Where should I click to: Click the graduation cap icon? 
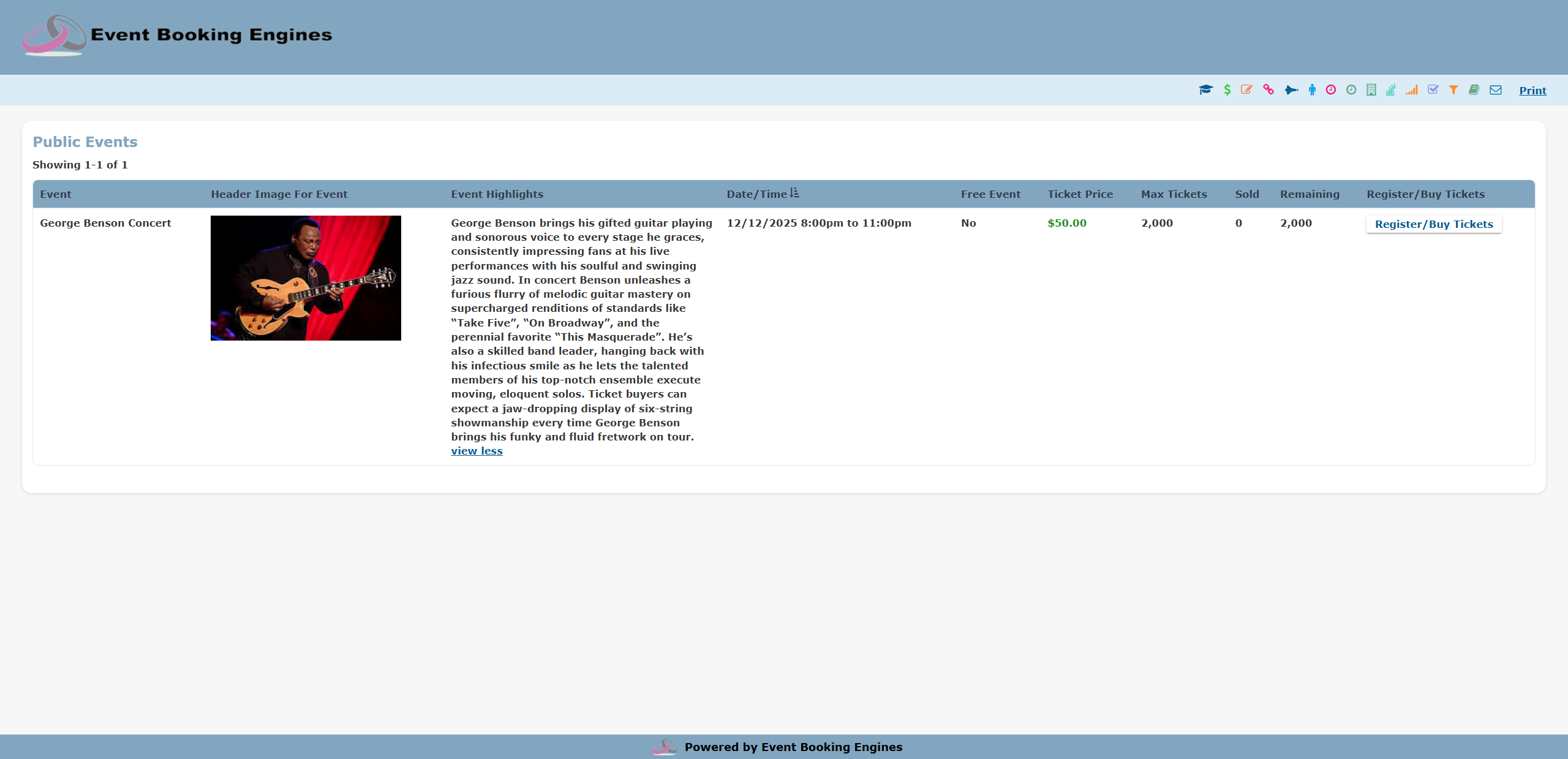1205,90
